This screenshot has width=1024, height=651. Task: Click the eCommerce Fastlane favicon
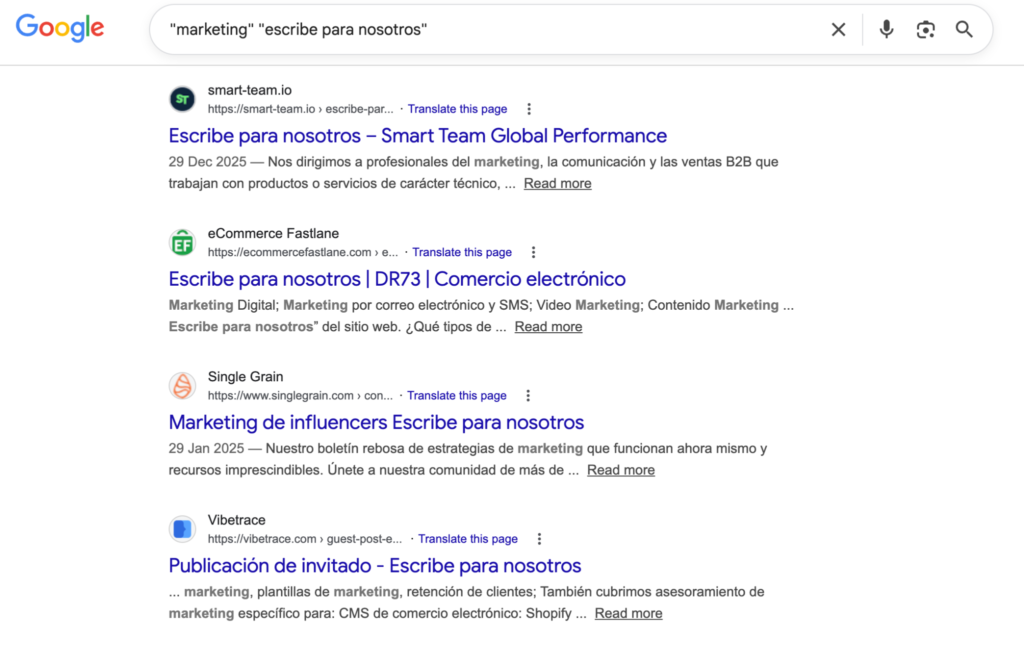tap(182, 242)
